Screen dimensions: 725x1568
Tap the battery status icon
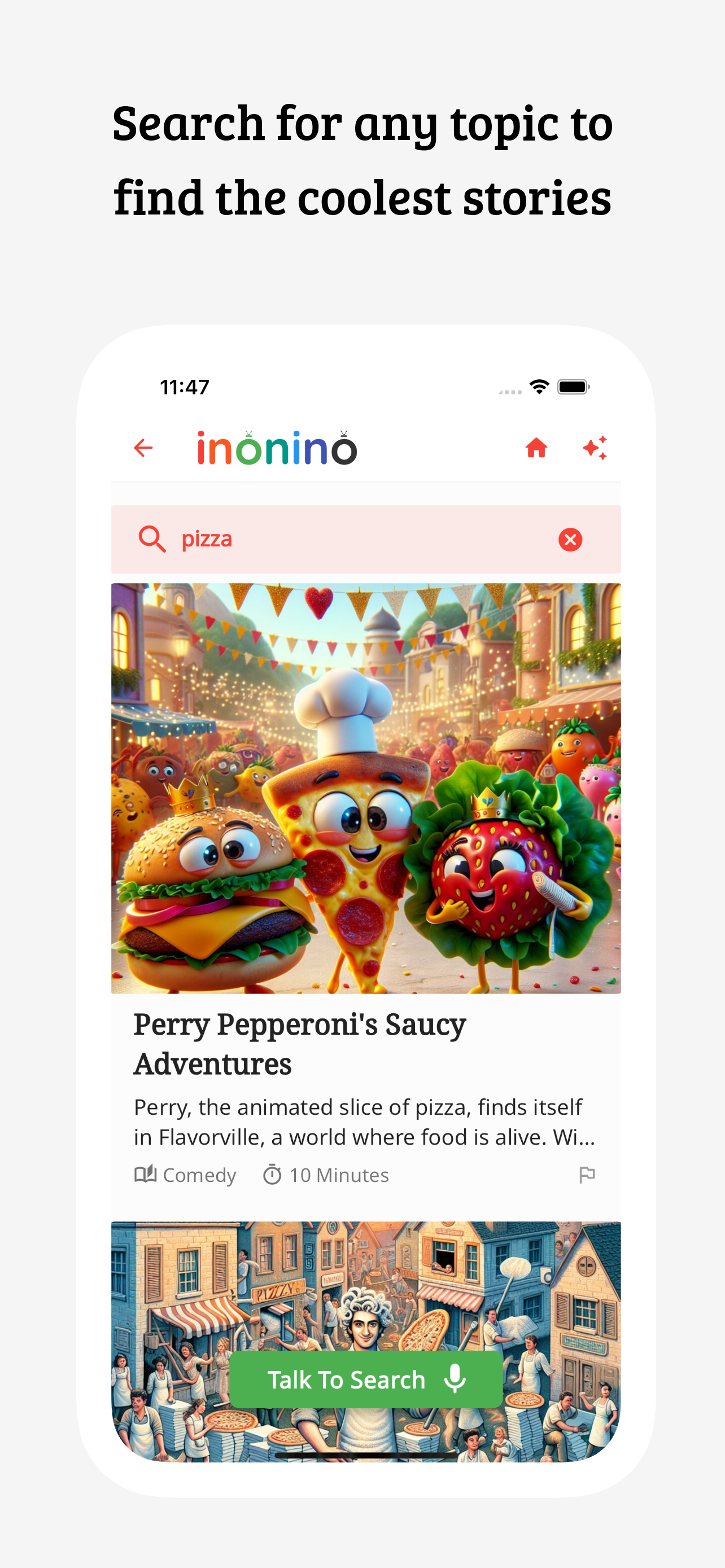pyautogui.click(x=574, y=387)
